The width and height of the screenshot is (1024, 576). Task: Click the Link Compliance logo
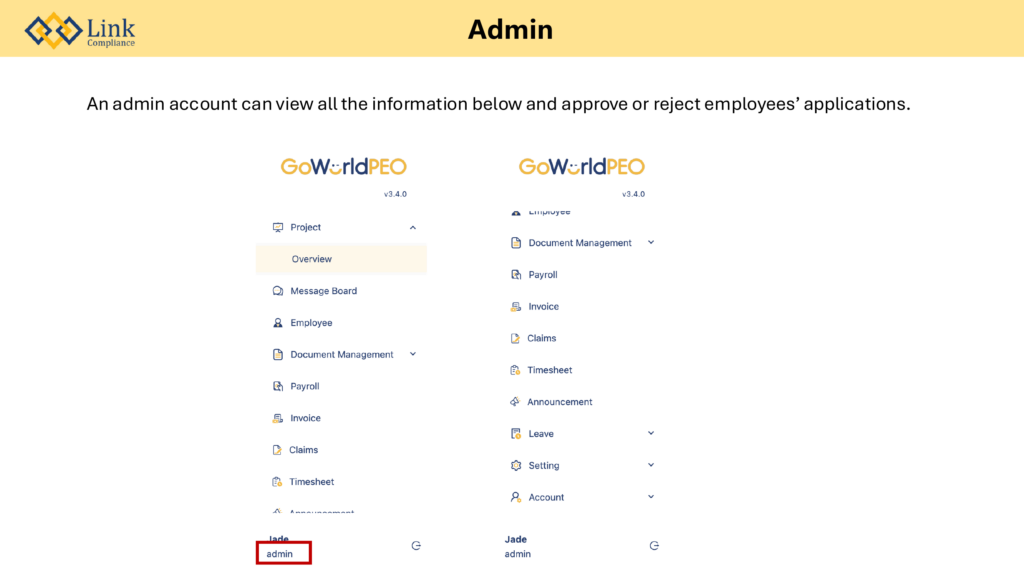[80, 30]
